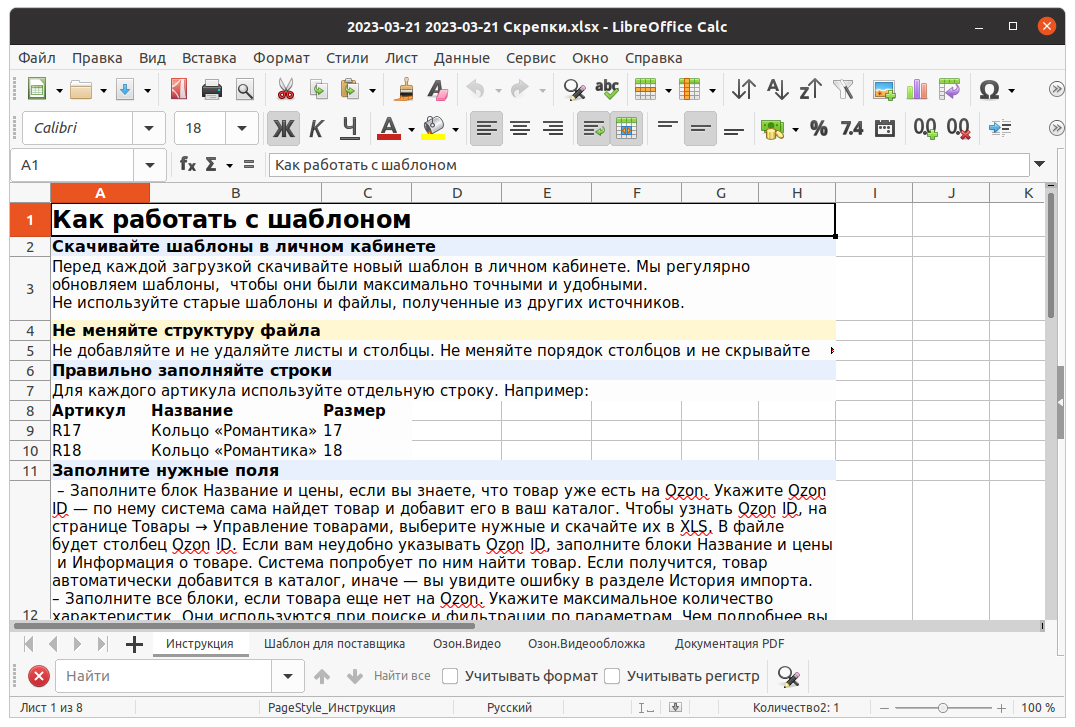Open Print Preview toggle
This screenshot has height=727, width=1075.
(x=245, y=90)
